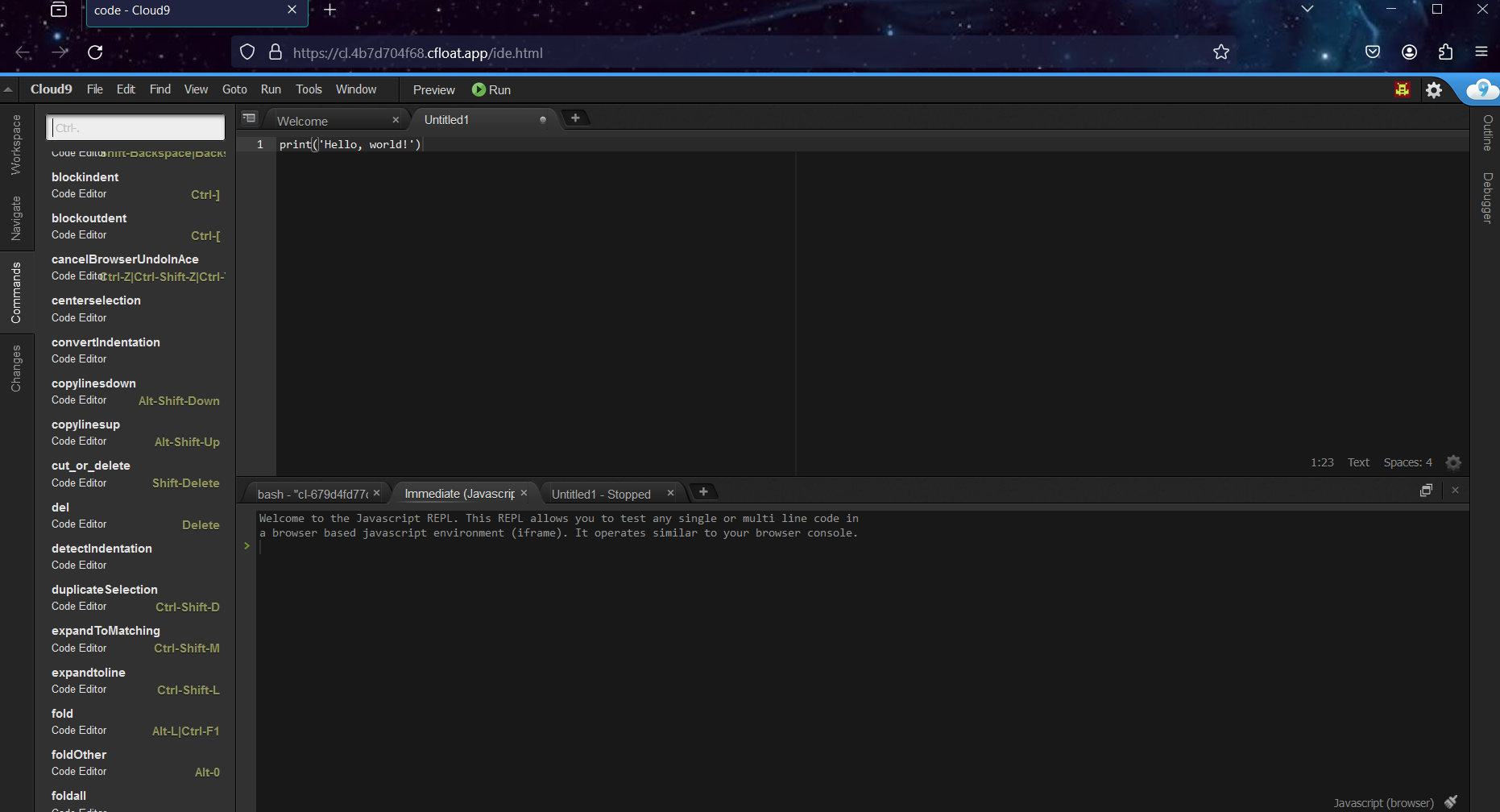
Task: Click the site padlock icon
Action: click(x=276, y=52)
